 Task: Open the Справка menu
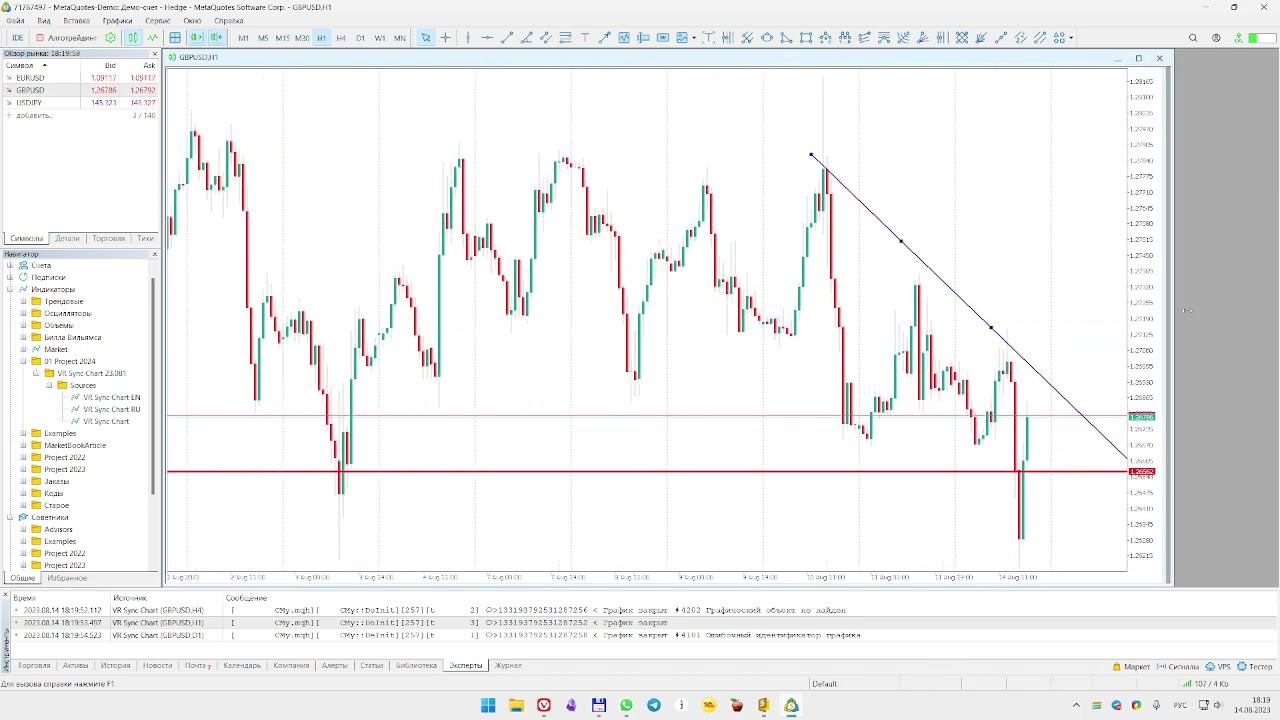[x=228, y=20]
